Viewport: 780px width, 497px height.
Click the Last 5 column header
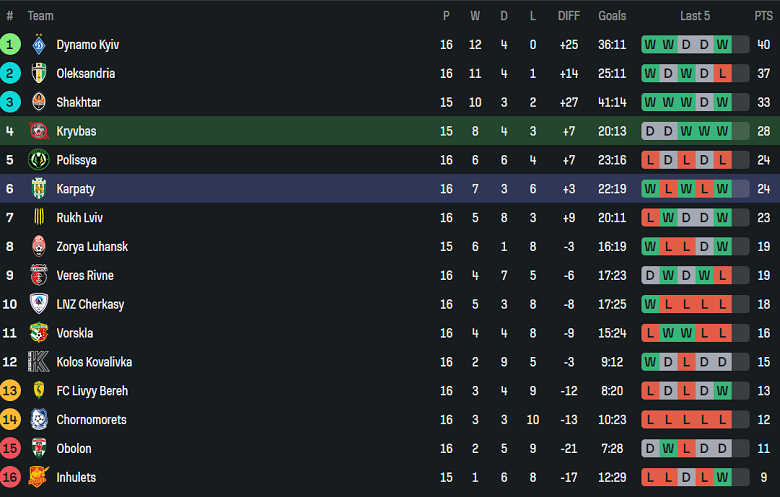coord(695,16)
